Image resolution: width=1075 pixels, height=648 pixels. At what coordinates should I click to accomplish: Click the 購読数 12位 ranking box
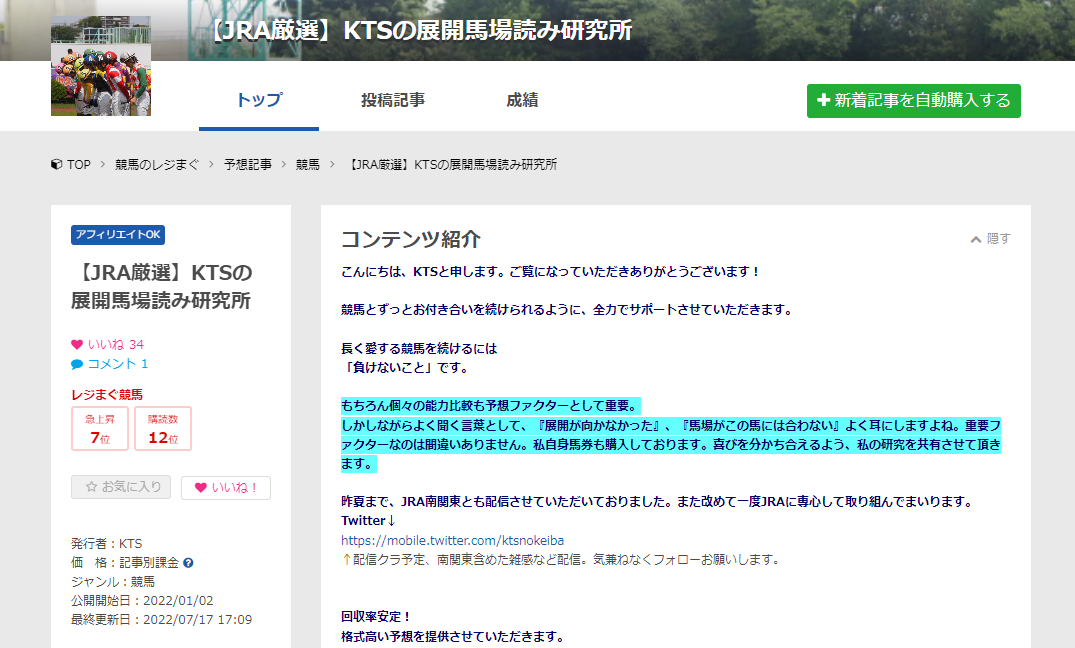[163, 429]
